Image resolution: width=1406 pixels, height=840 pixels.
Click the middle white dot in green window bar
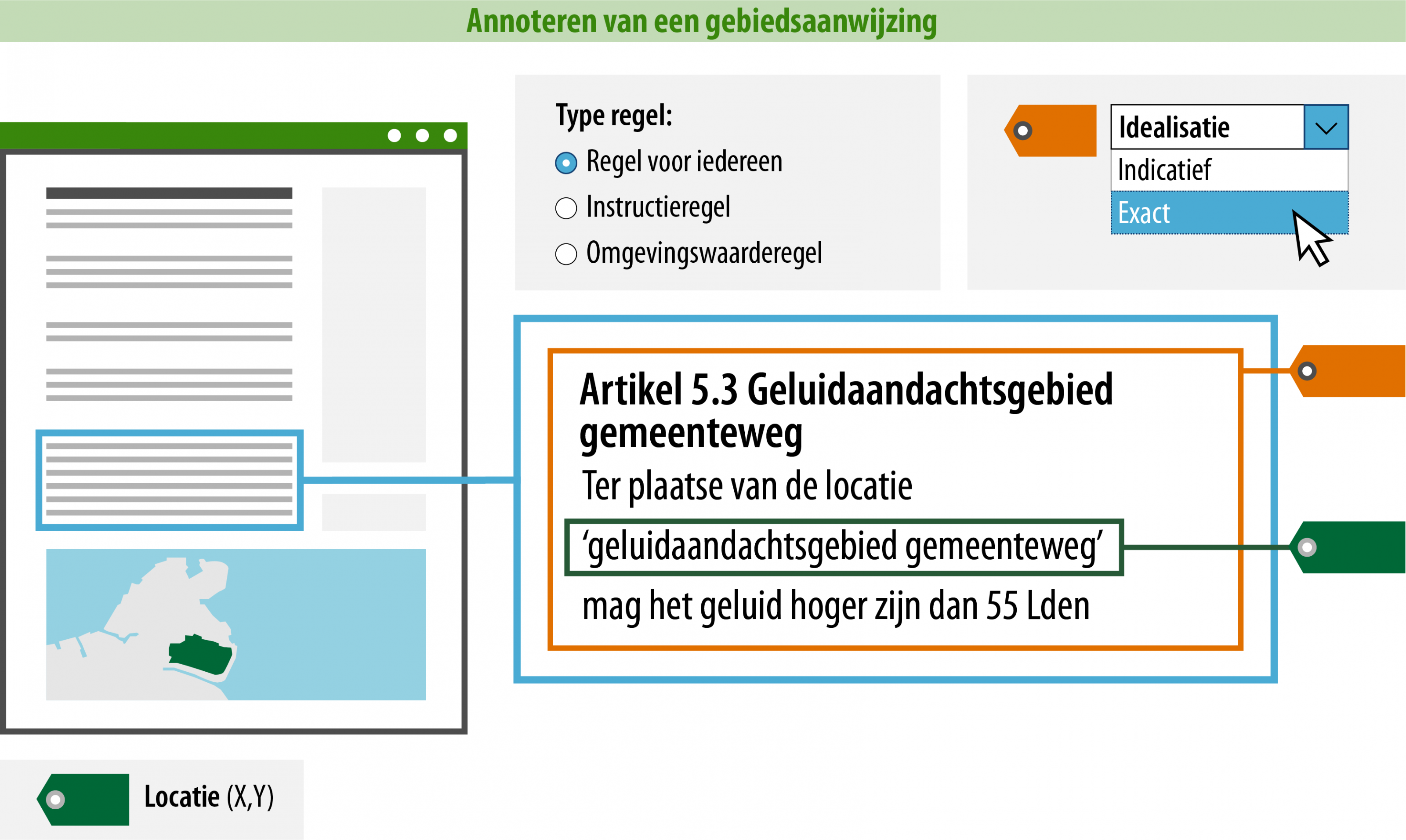click(x=422, y=136)
